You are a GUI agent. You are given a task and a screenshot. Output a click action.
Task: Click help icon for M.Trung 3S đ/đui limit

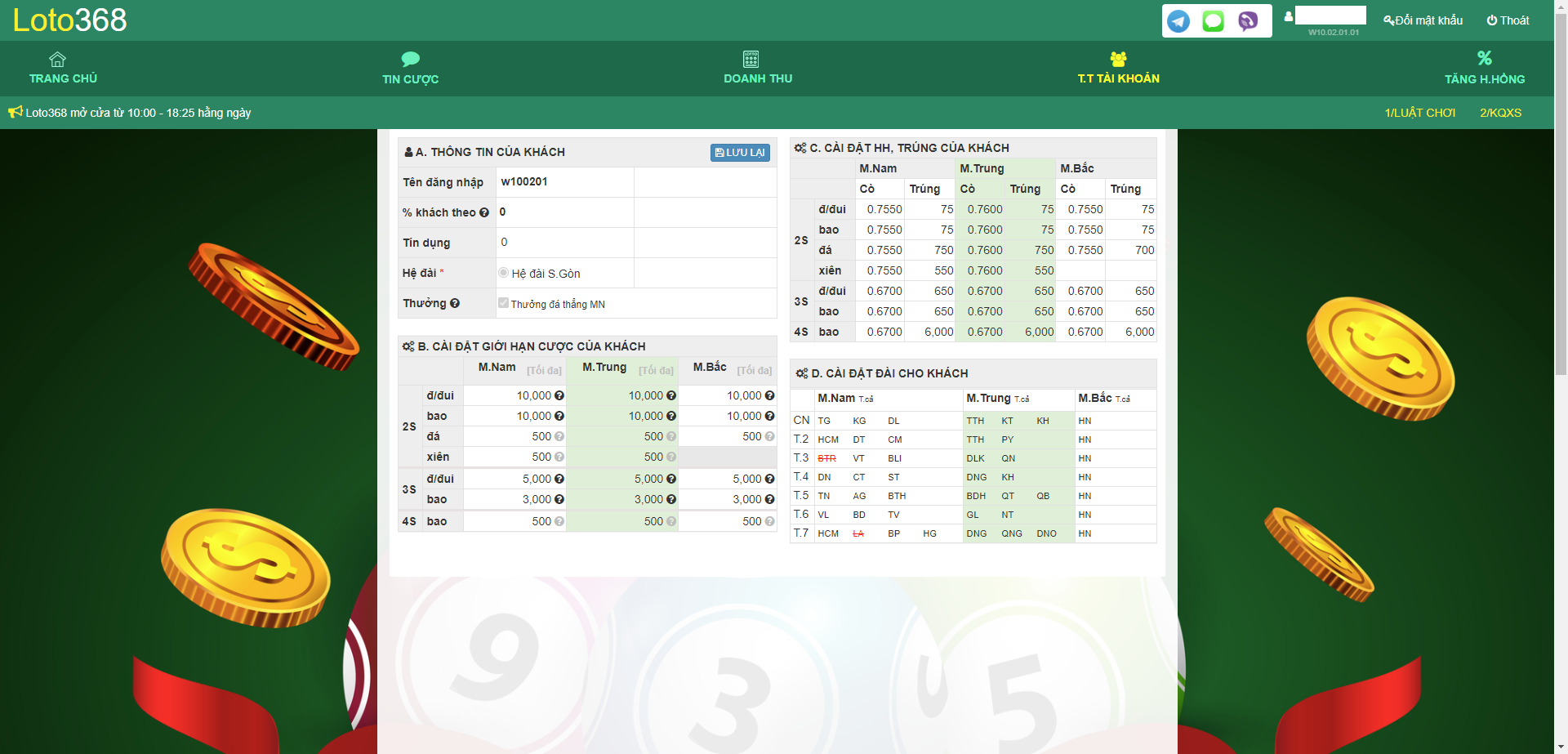point(671,479)
